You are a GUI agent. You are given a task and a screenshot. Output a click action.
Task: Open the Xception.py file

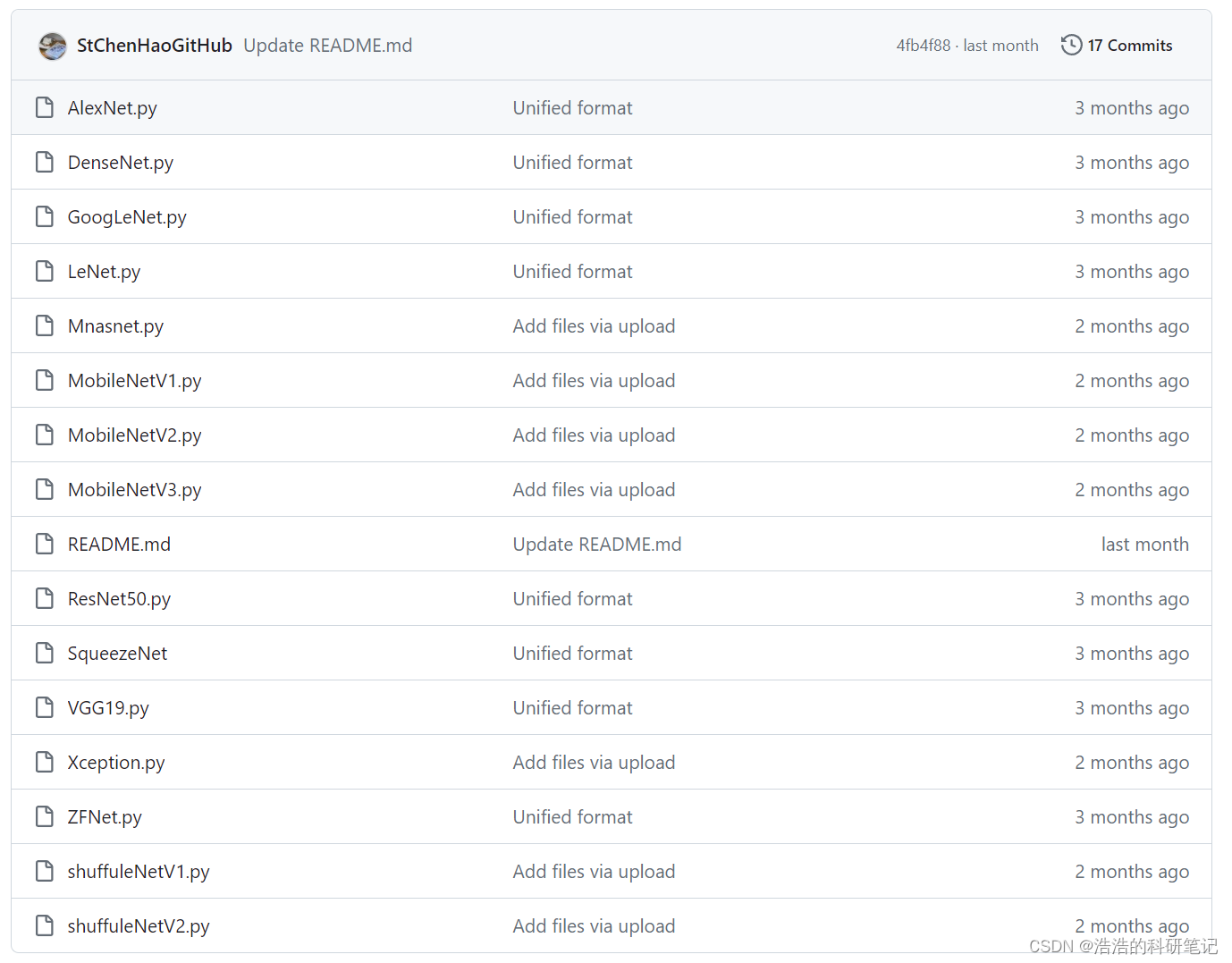[115, 762]
